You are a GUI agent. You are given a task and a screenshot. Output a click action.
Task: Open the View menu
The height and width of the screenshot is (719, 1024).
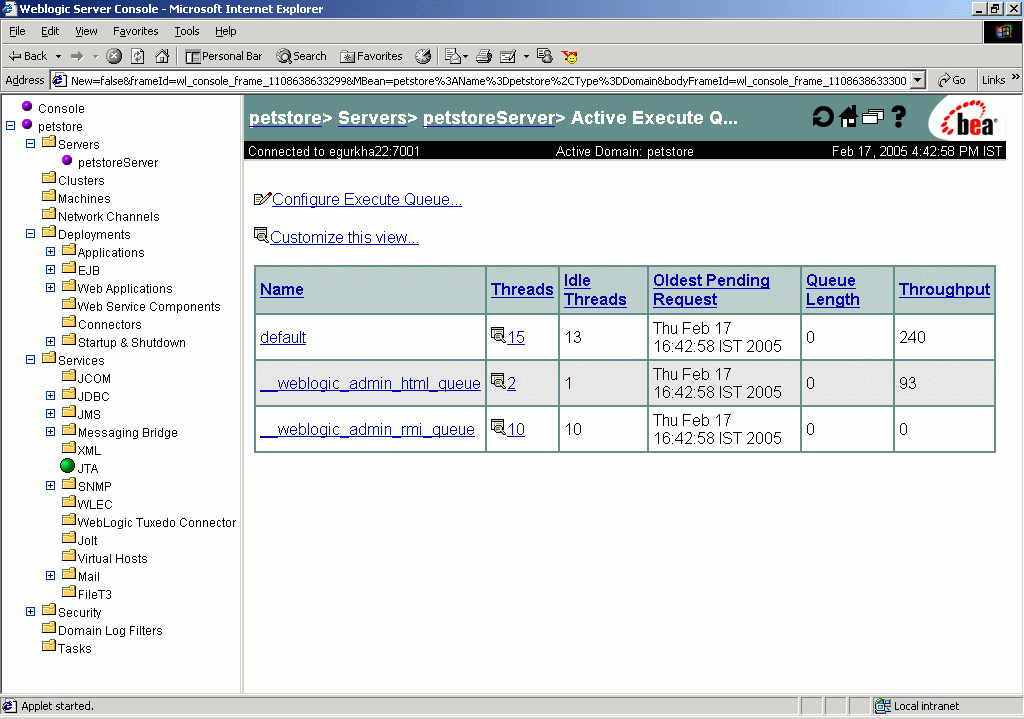86,31
